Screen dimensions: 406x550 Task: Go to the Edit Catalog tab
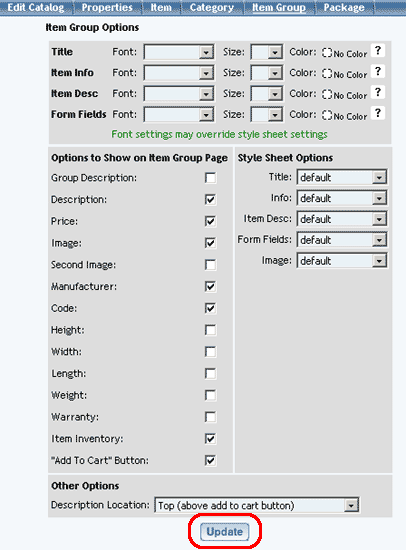[36, 7]
